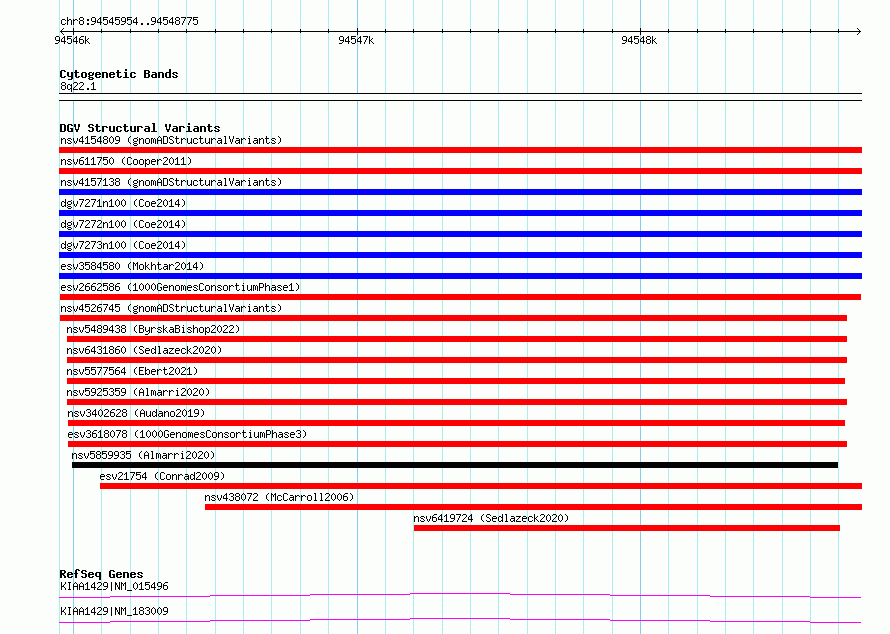Click the red bar under esv21754
Image resolution: width=890 pixels, height=634 pixels.
coord(481,486)
